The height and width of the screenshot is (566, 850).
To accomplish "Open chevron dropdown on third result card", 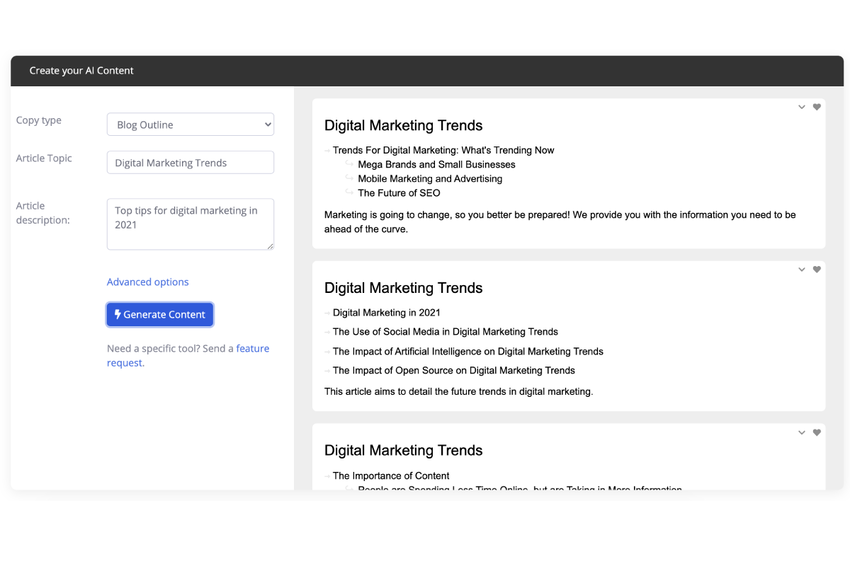I will pos(801,433).
